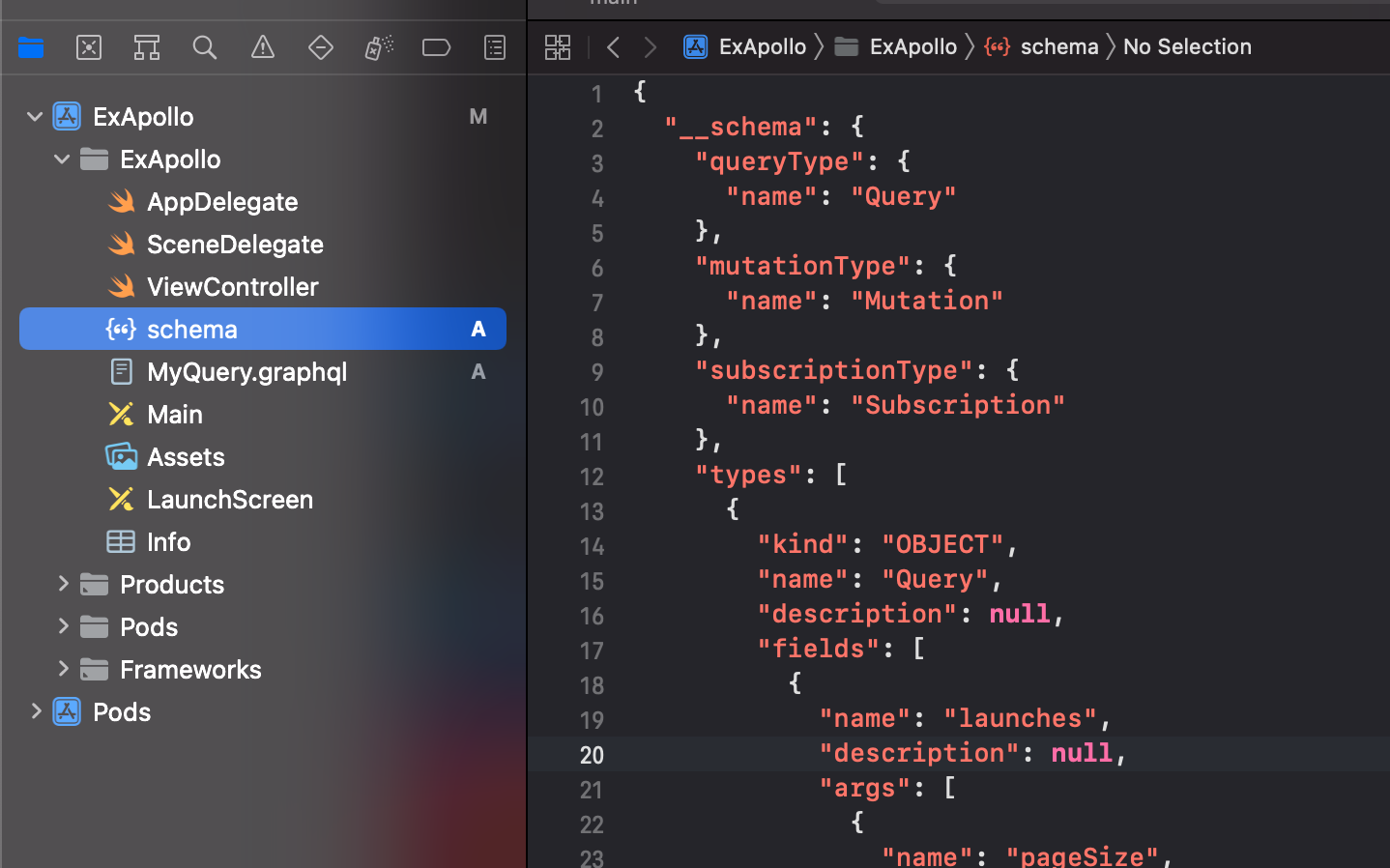The height and width of the screenshot is (868, 1390).
Task: Click "OBJECT" value on line 14
Action: (942, 544)
